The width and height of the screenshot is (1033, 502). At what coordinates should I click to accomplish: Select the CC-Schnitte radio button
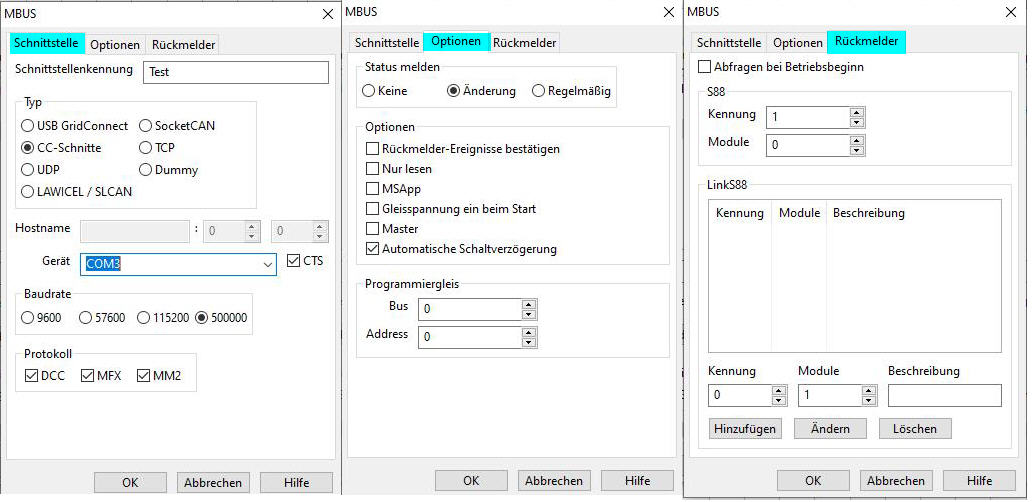coord(28,148)
